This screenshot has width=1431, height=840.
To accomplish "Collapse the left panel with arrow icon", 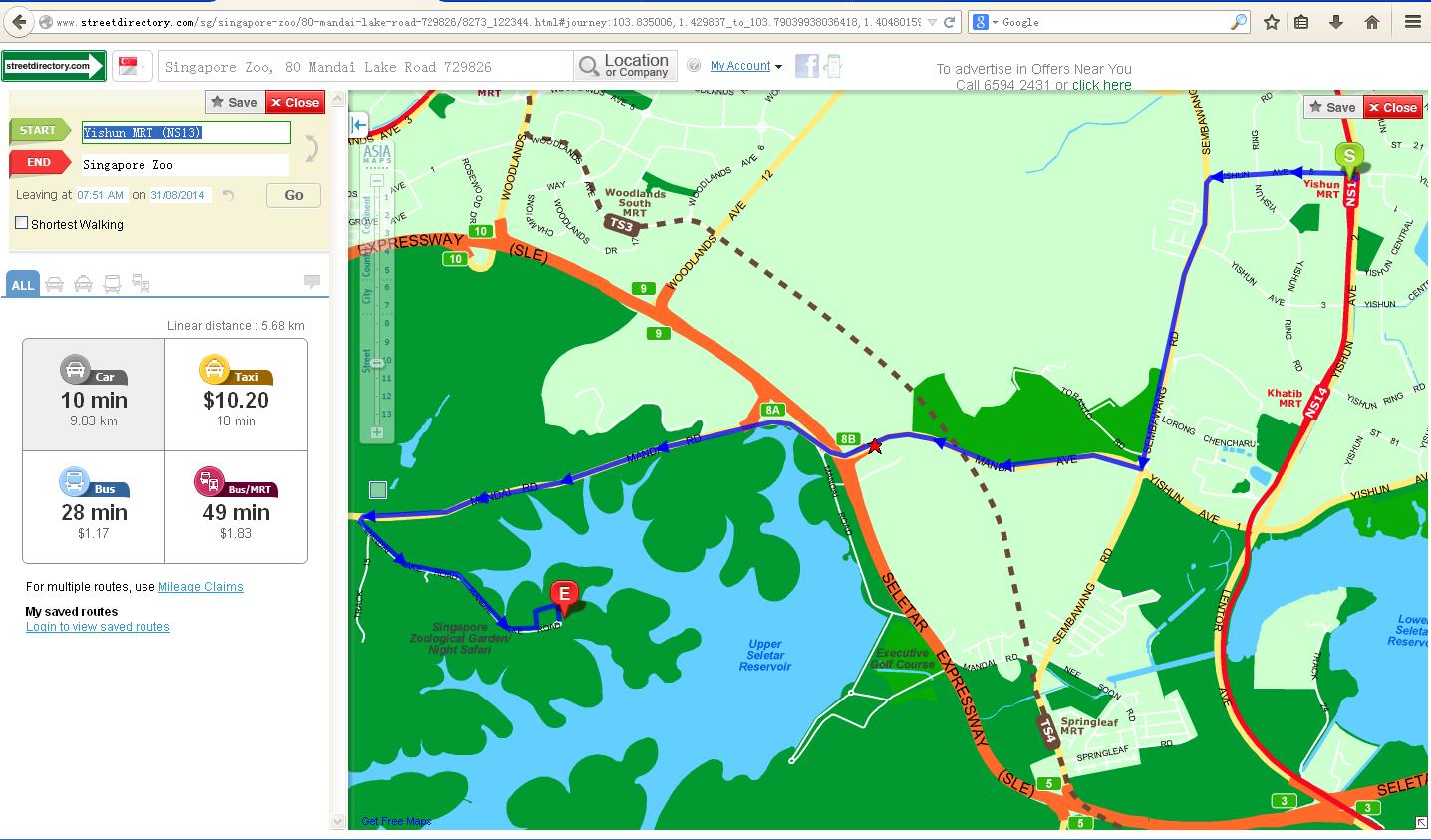I will (x=359, y=125).
